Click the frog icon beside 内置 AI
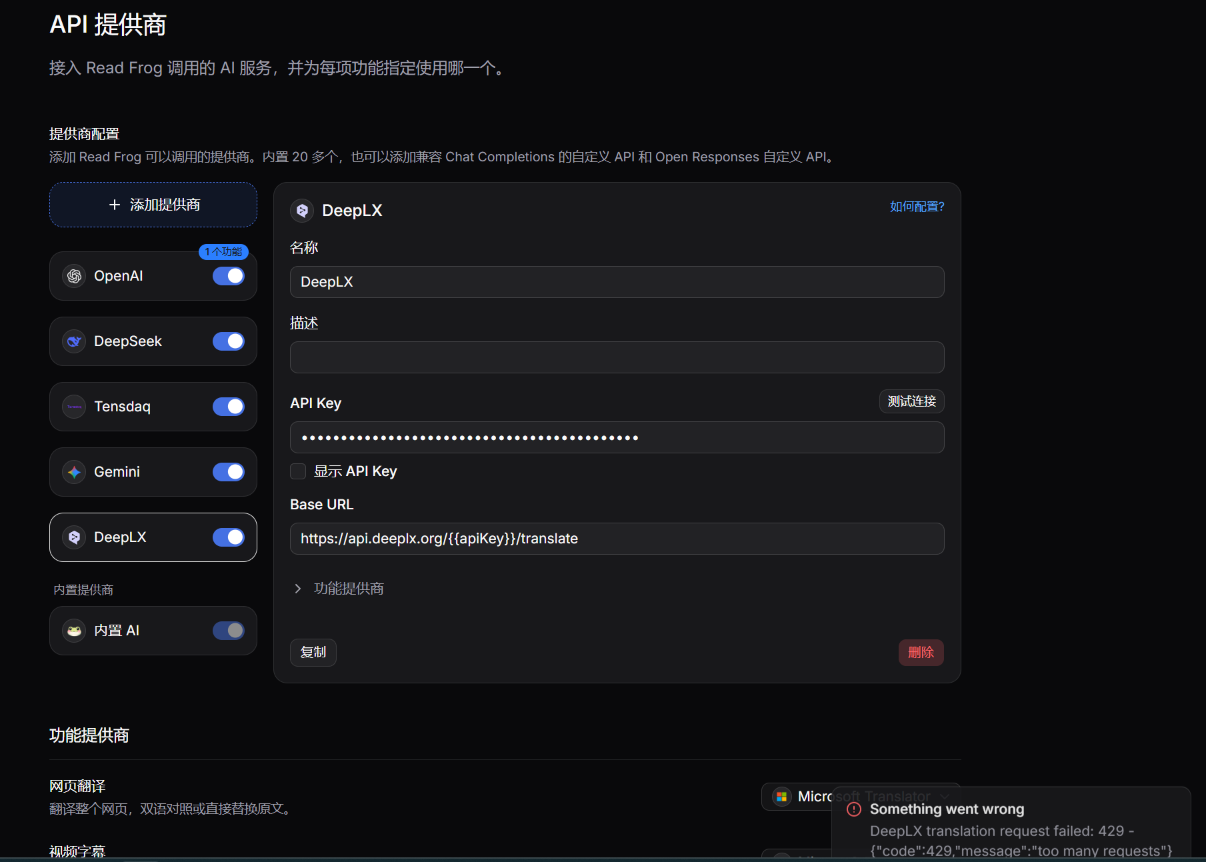 pos(74,631)
